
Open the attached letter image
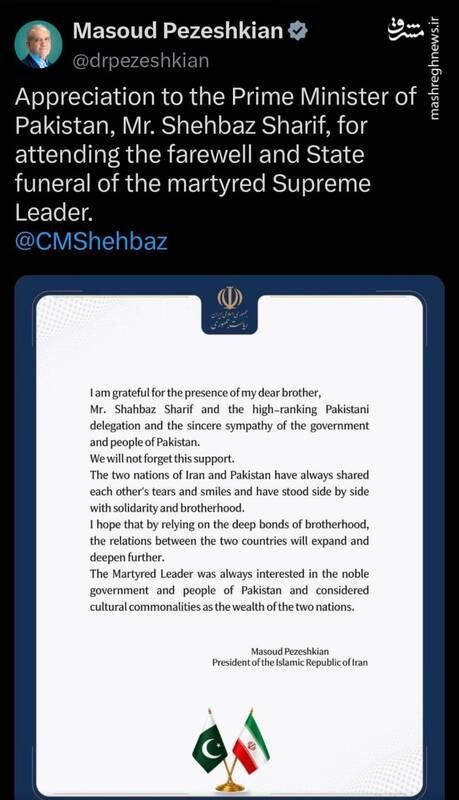coord(230,537)
